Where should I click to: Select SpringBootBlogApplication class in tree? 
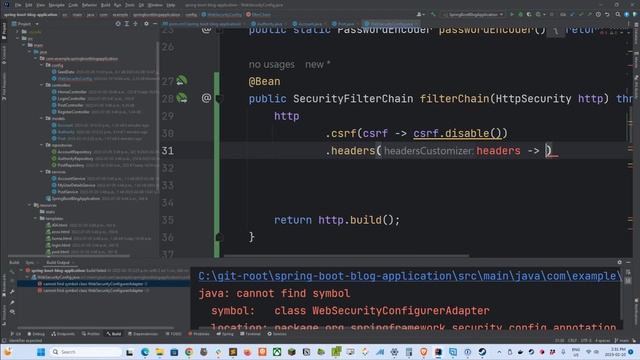click(76, 198)
